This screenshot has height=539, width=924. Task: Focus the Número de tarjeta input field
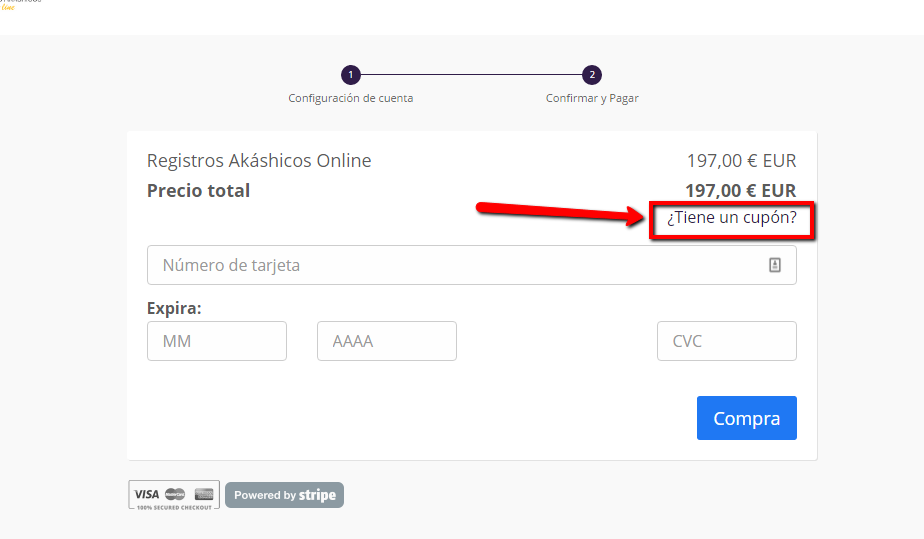[471, 265]
